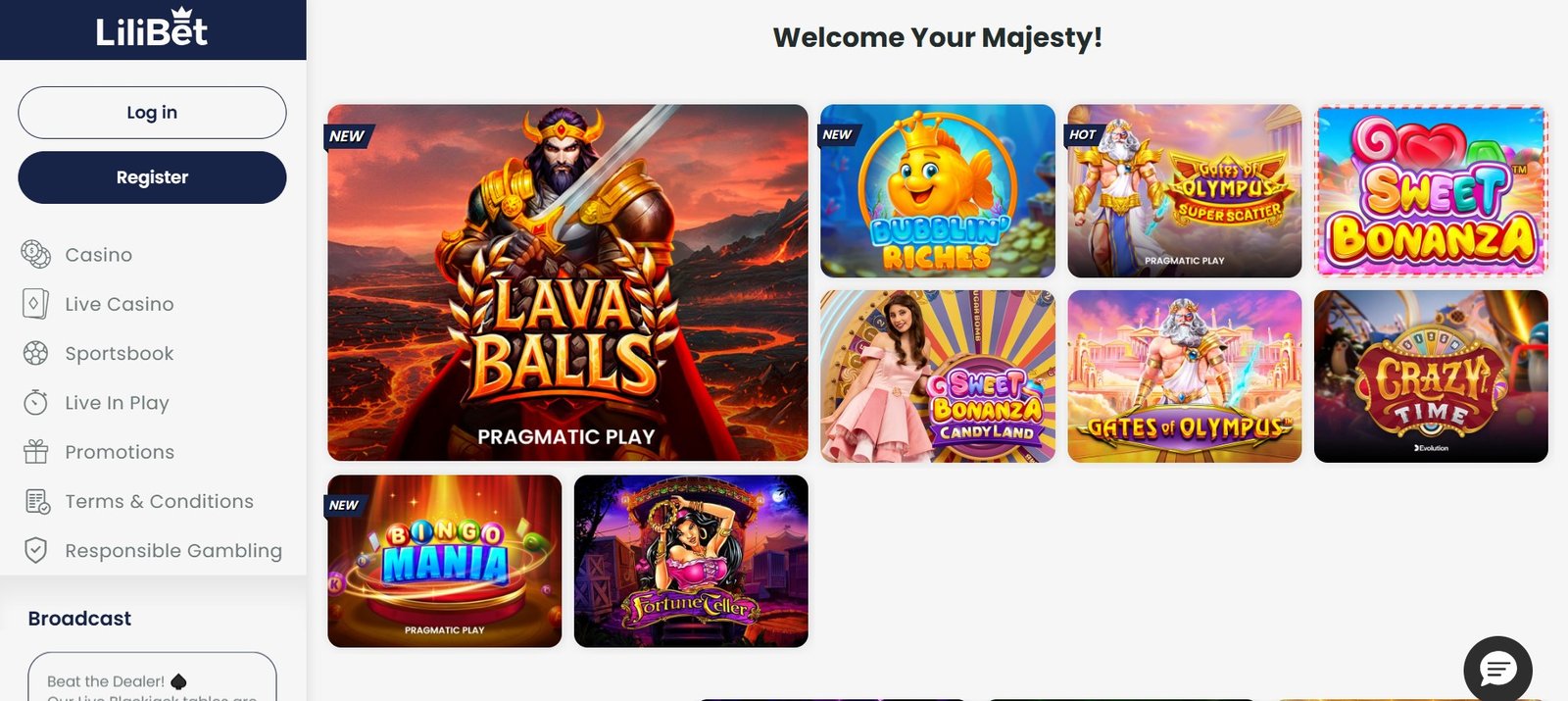The width and height of the screenshot is (1568, 701).
Task: Open the Sweet Bonanza Candyland tile
Action: tap(938, 376)
